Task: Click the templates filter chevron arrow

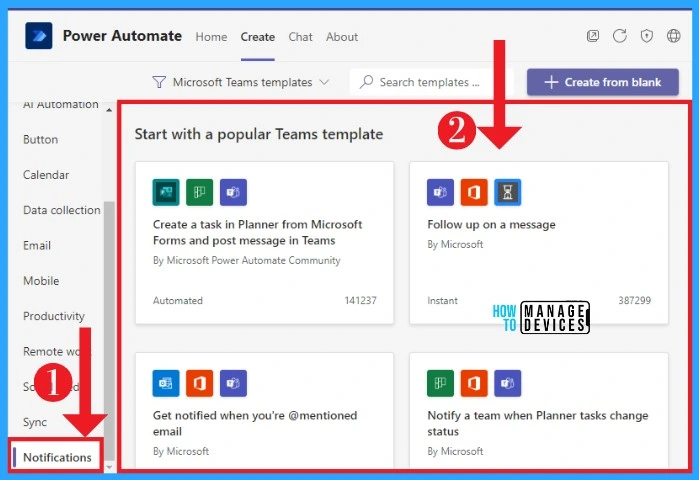Action: [325, 82]
